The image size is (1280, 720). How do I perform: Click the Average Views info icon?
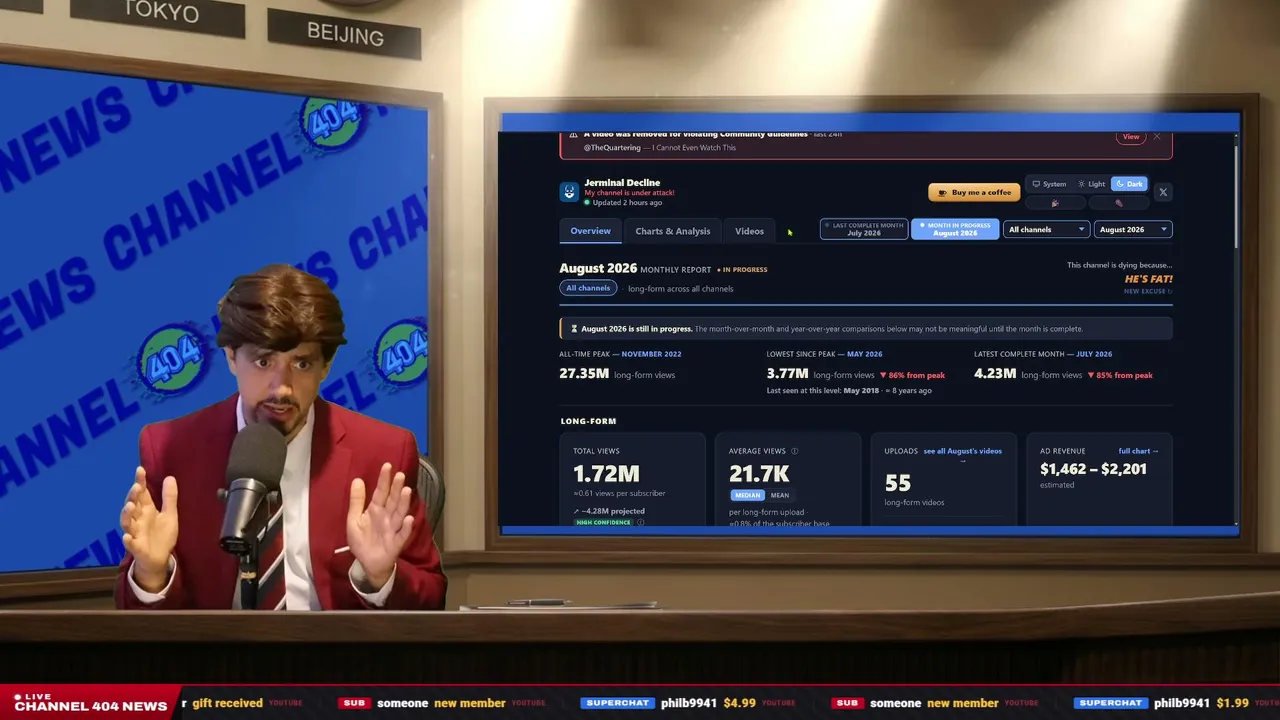(795, 451)
